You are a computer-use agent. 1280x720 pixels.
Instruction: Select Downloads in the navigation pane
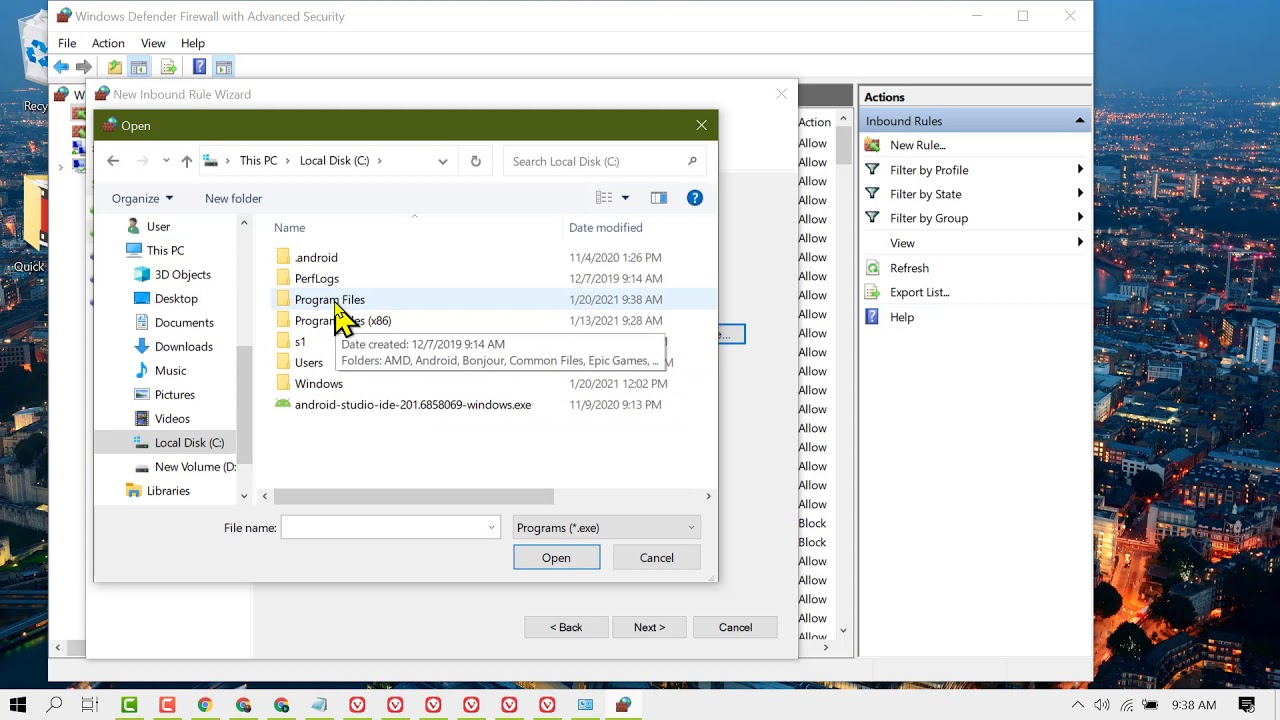click(x=184, y=347)
